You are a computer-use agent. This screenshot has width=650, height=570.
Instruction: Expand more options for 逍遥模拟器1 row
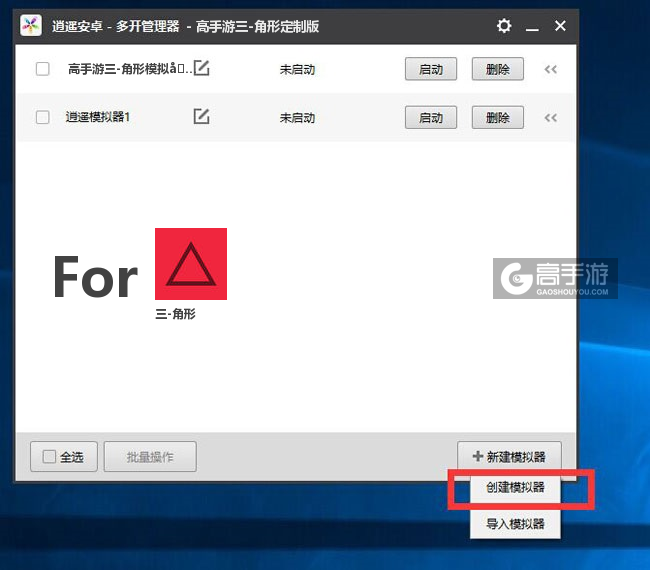[551, 118]
